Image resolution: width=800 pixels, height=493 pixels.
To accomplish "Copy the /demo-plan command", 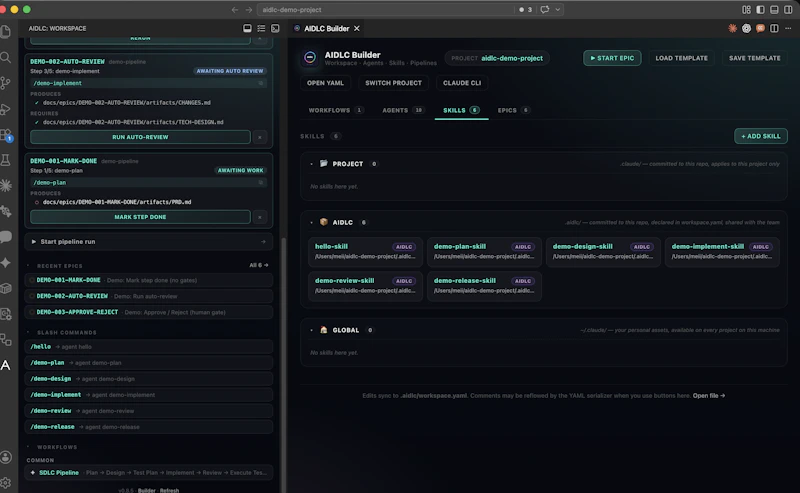I will tap(261, 183).
